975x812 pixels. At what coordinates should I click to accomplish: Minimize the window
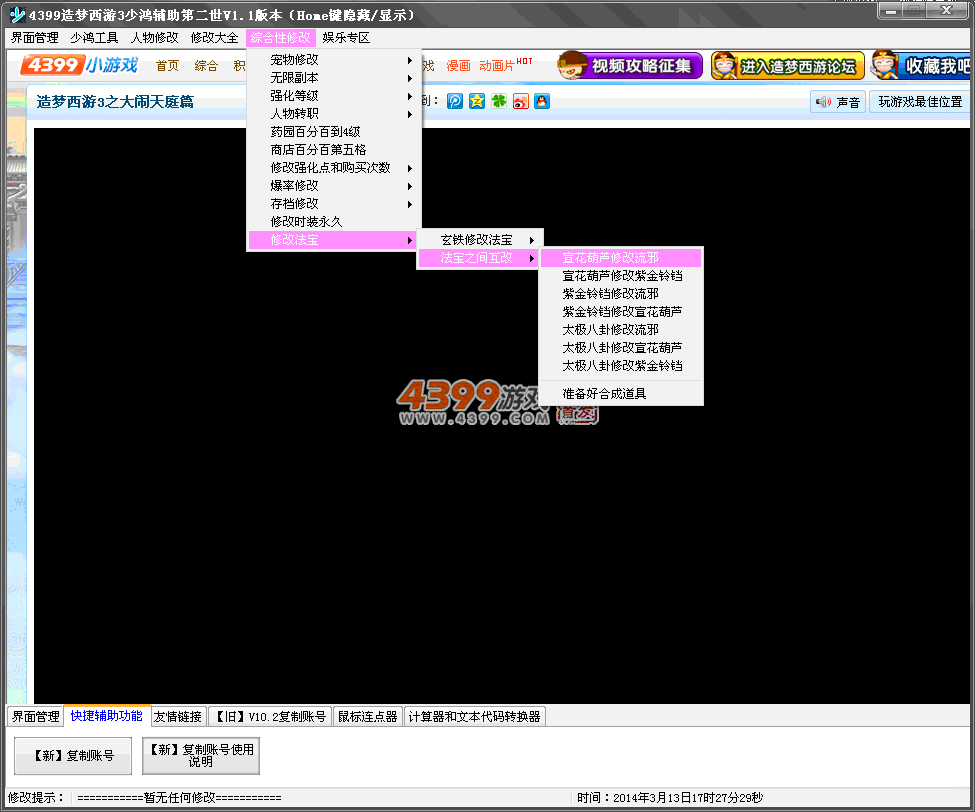point(891,11)
